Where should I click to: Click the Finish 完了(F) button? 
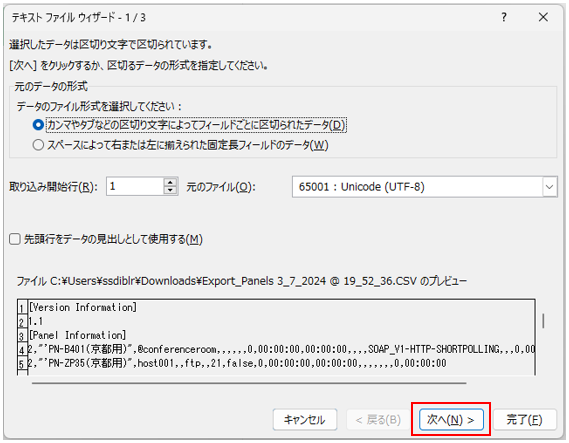524,420
